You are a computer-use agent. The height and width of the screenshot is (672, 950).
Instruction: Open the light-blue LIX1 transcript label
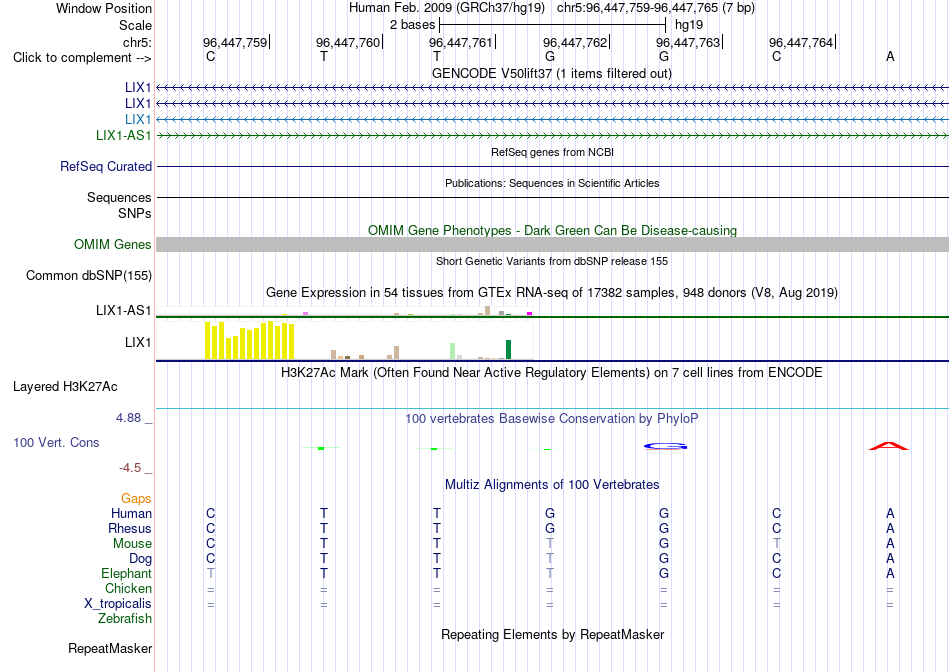coord(138,119)
